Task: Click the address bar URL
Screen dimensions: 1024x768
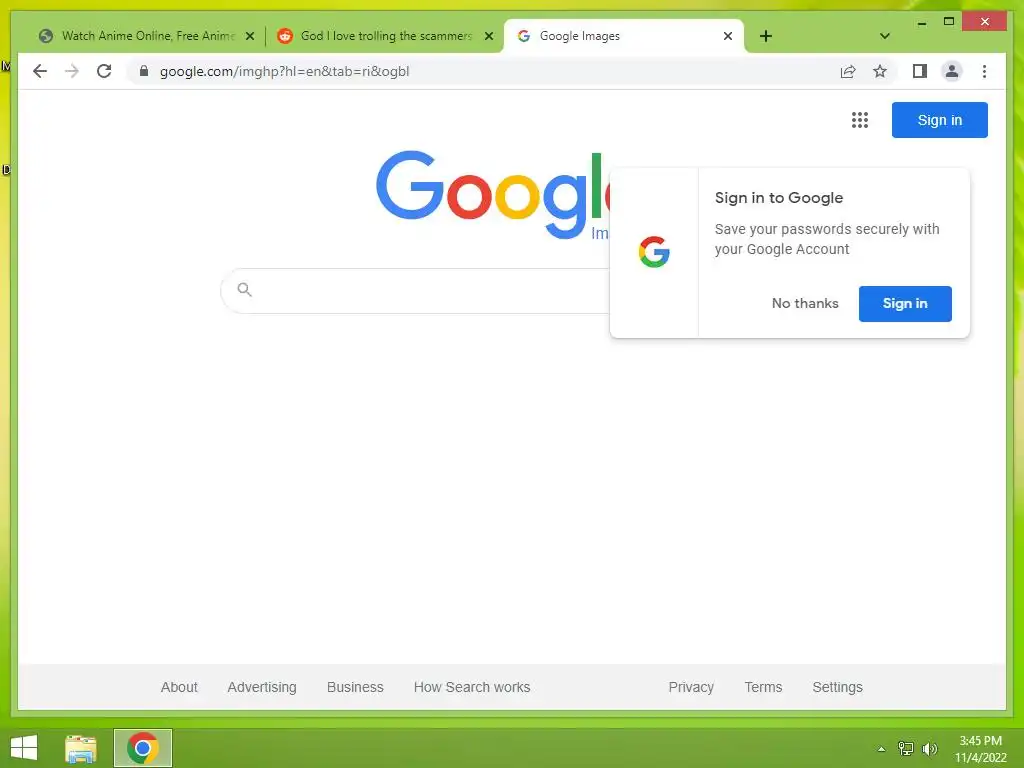Action: tap(284, 71)
